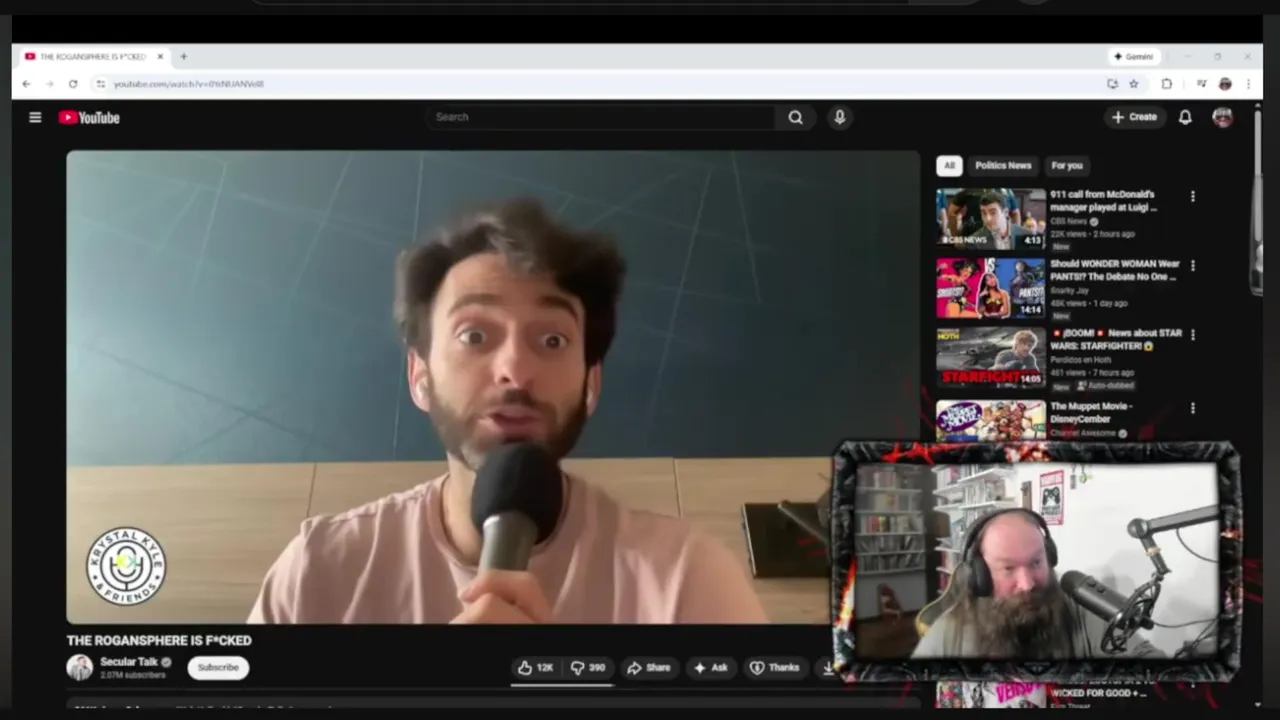The image size is (1280, 720).
Task: Select the All filter chip
Action: coord(949,166)
